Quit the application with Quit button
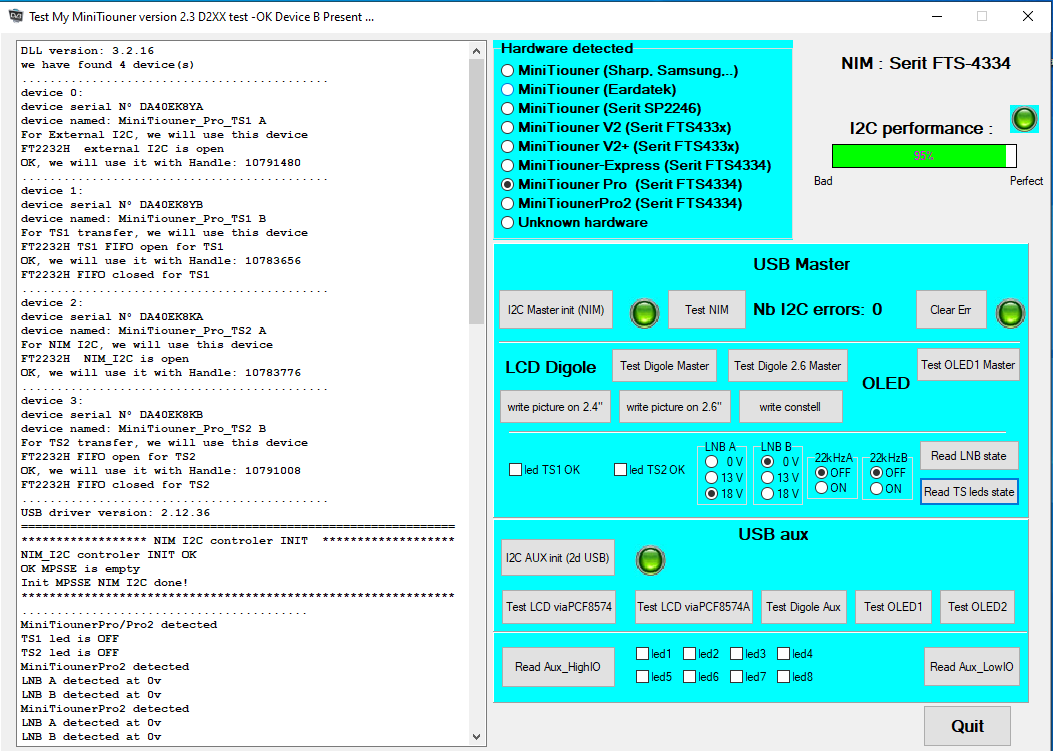The width and height of the screenshot is (1053, 751). pyautogui.click(x=967, y=726)
